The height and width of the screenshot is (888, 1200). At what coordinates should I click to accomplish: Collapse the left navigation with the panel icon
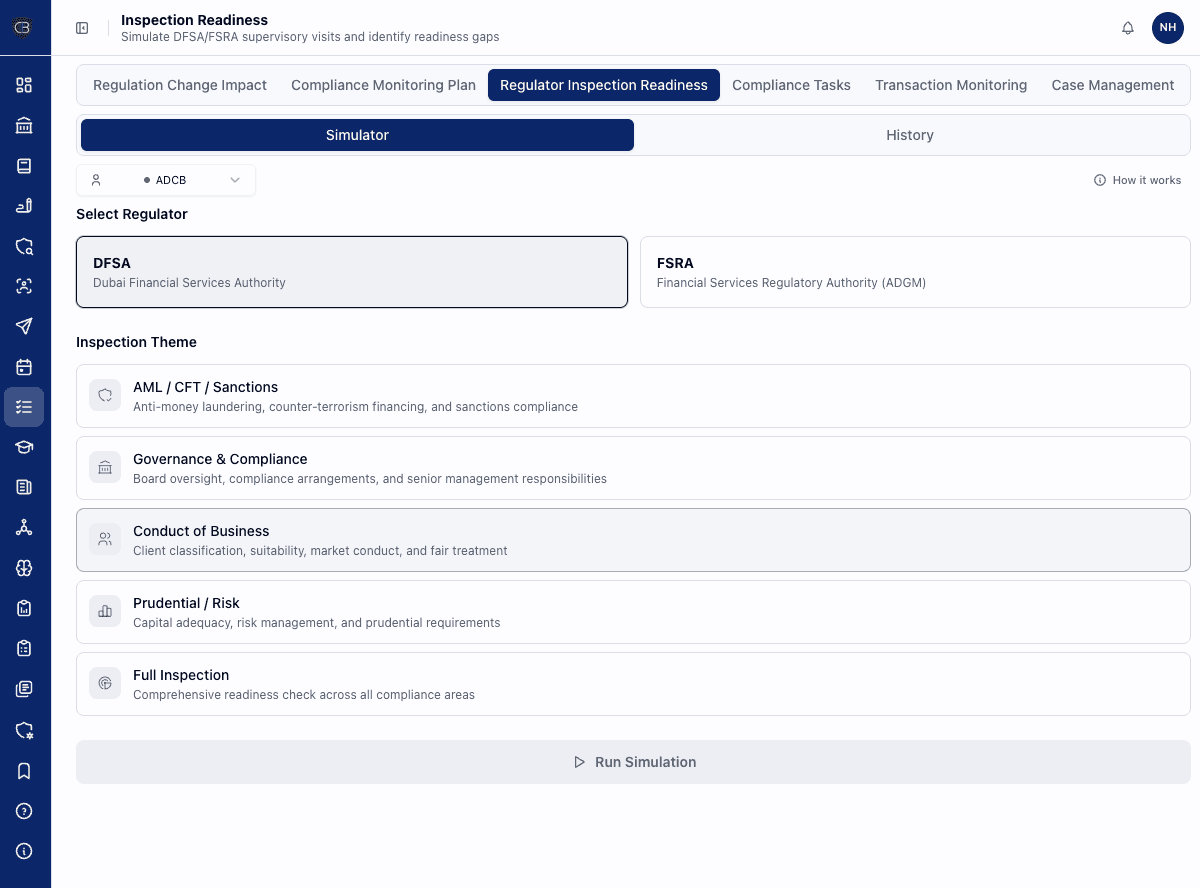[x=82, y=28]
